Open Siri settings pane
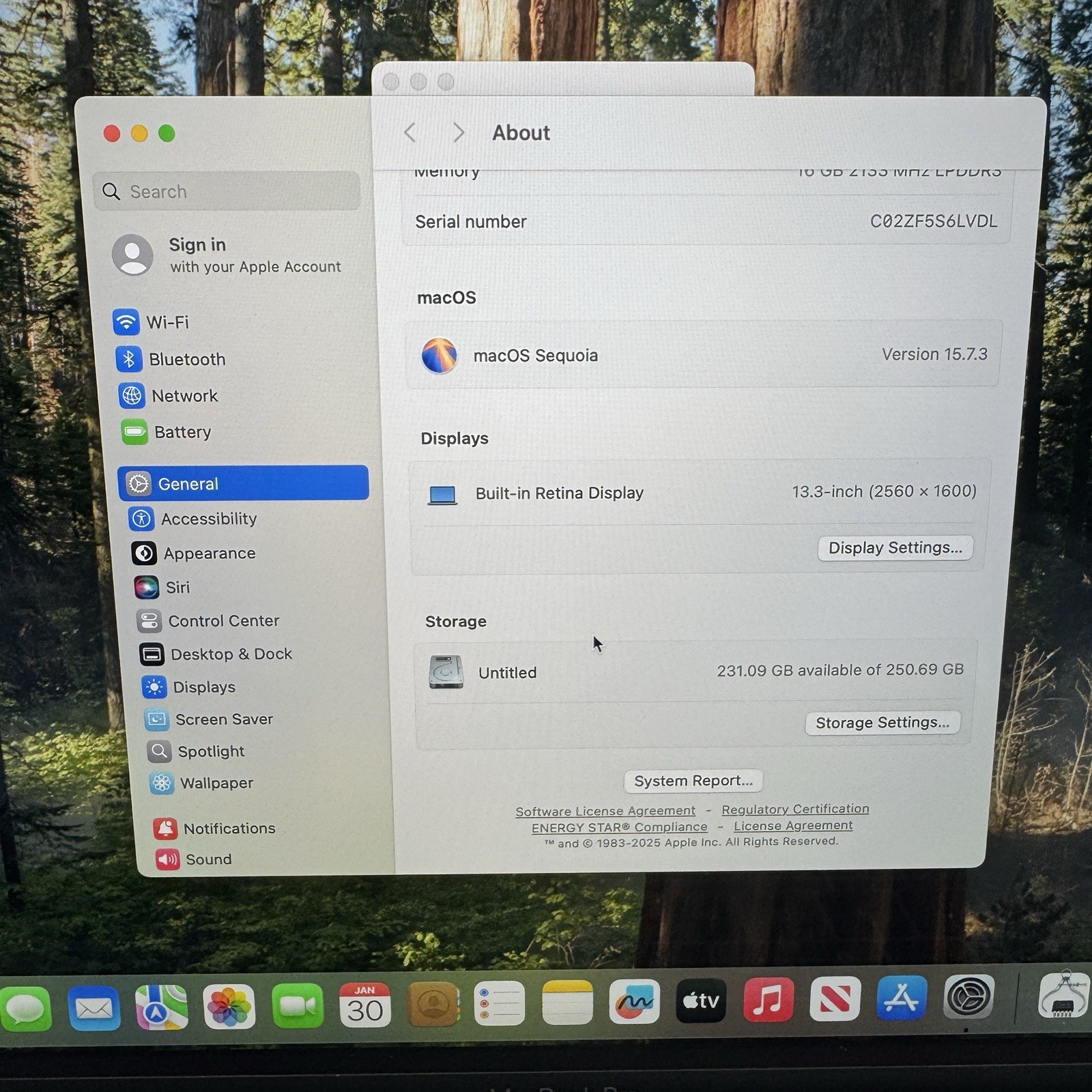 tap(162, 587)
